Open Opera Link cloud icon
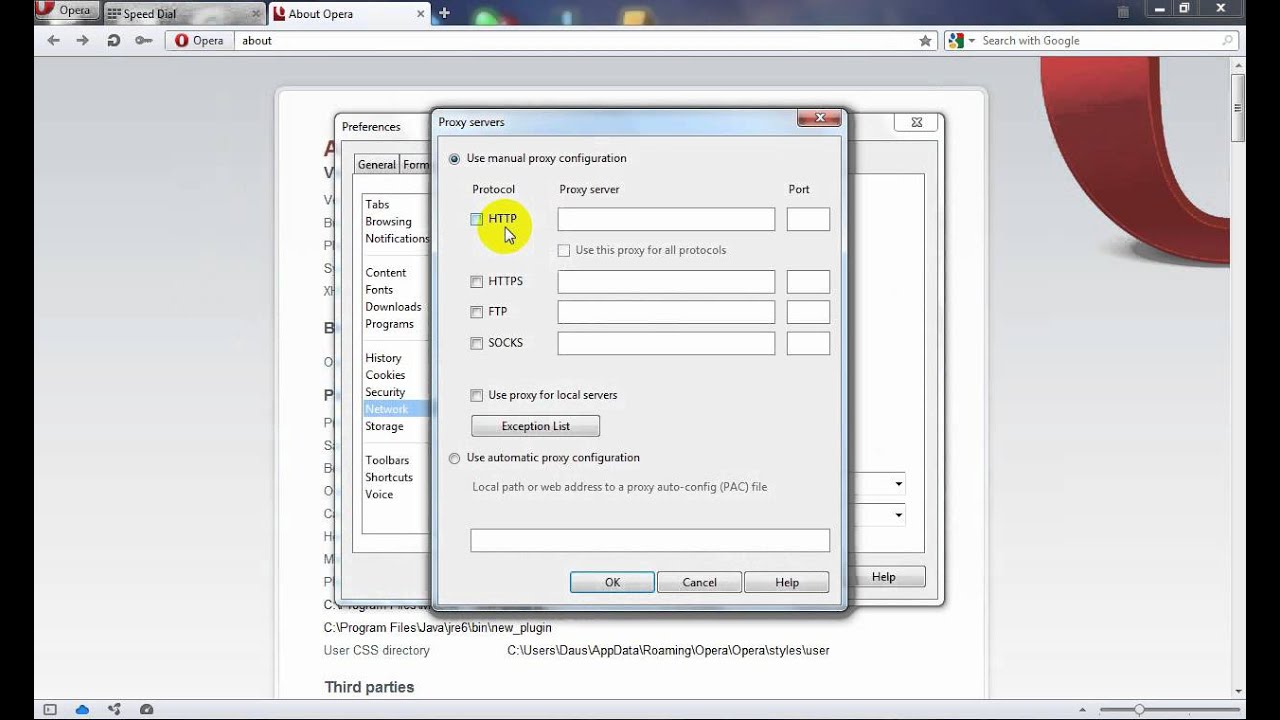The width and height of the screenshot is (1280, 720). [x=82, y=710]
